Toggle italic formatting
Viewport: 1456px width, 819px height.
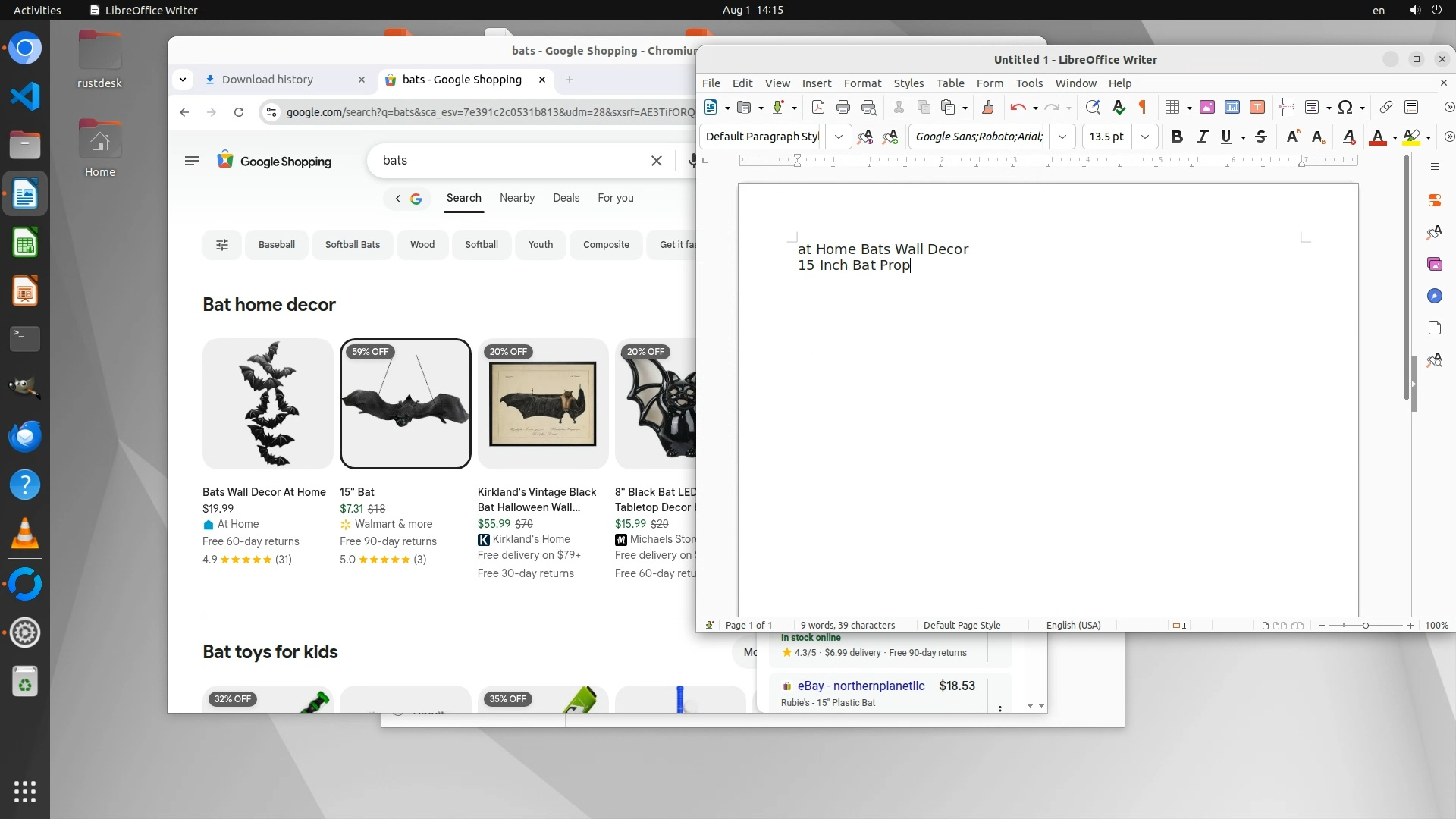pyautogui.click(x=1202, y=137)
